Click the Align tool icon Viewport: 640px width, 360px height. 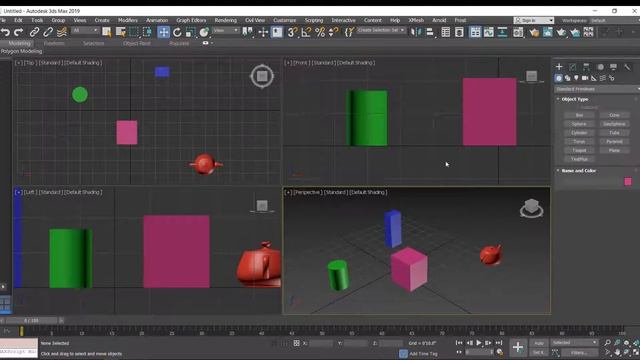430,32
